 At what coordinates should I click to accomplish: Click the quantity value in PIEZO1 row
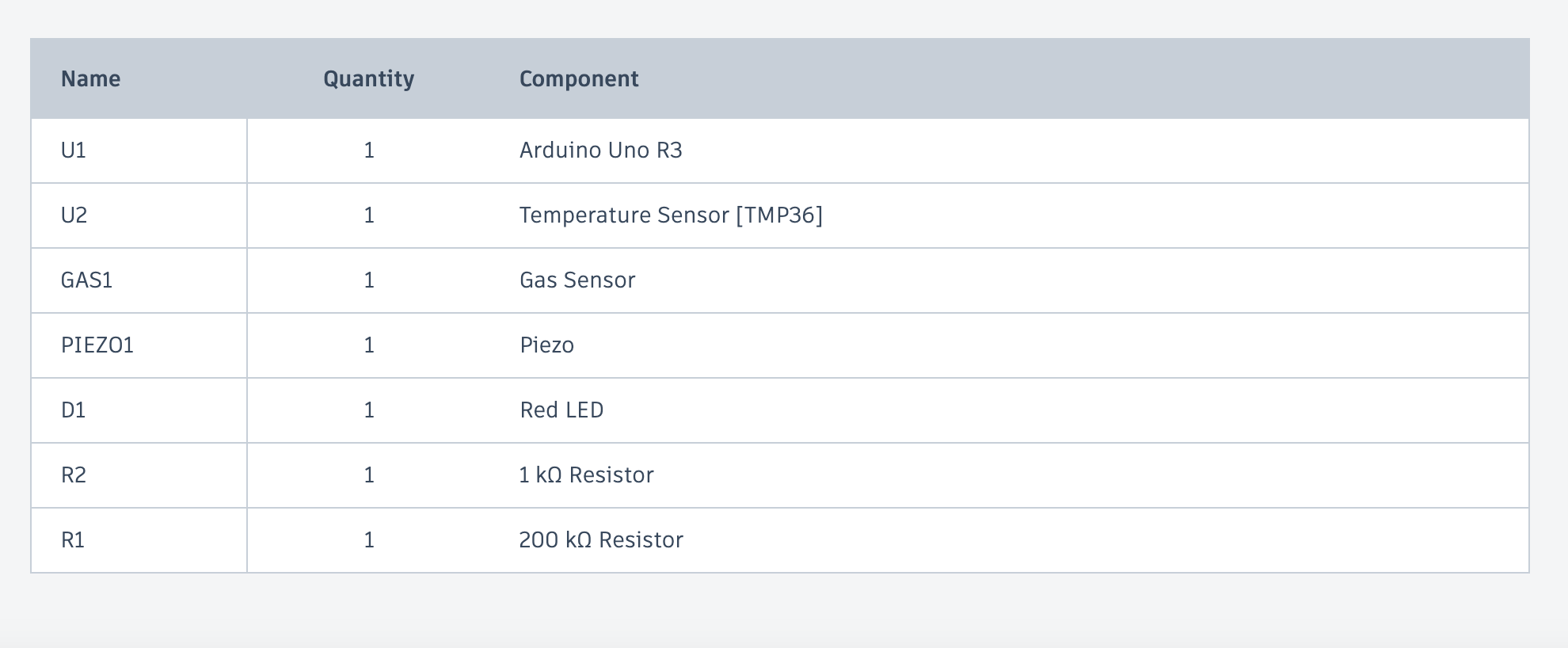369,345
